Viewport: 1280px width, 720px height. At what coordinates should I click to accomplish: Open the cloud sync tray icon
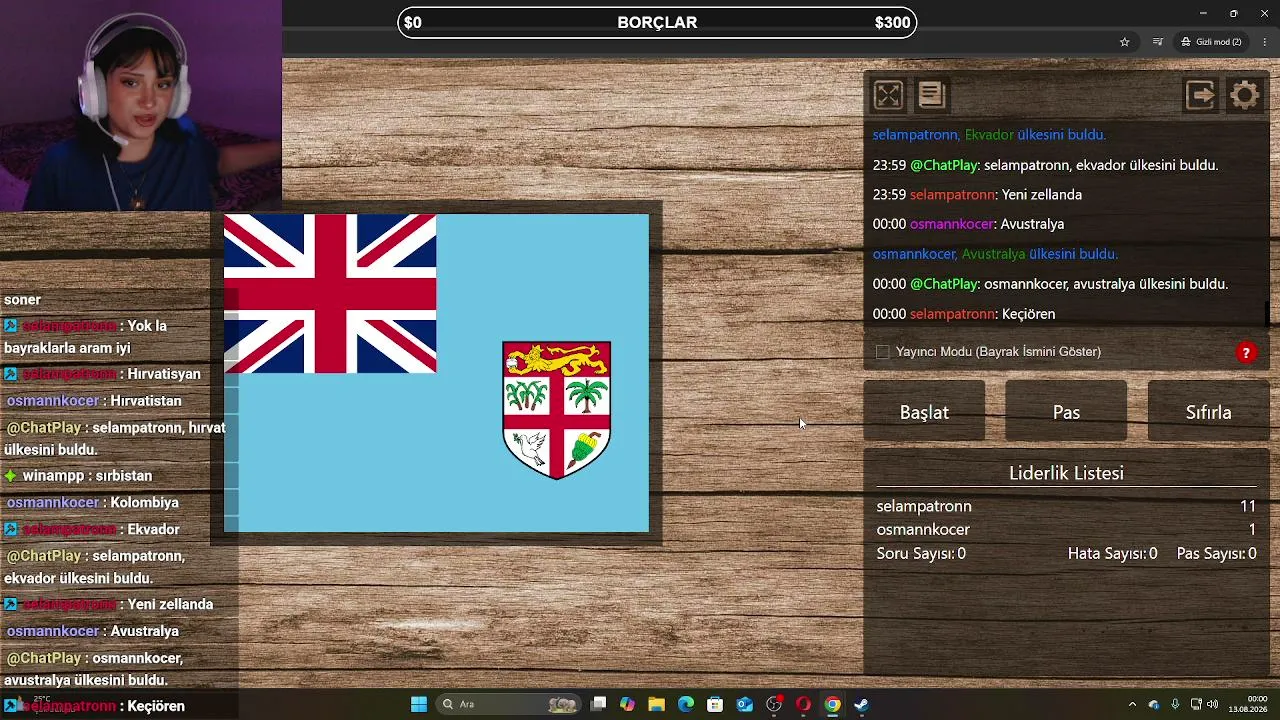click(x=1154, y=705)
